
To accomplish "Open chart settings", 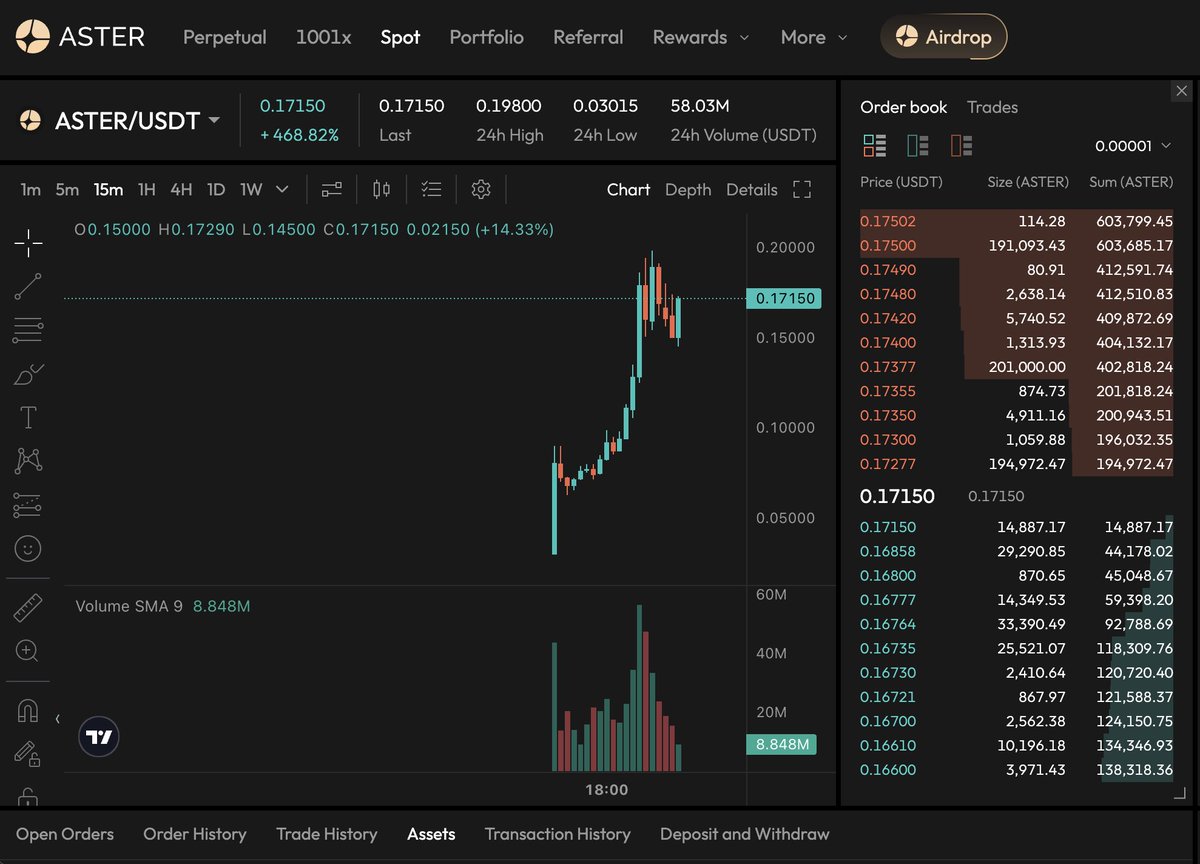I will coord(480,189).
